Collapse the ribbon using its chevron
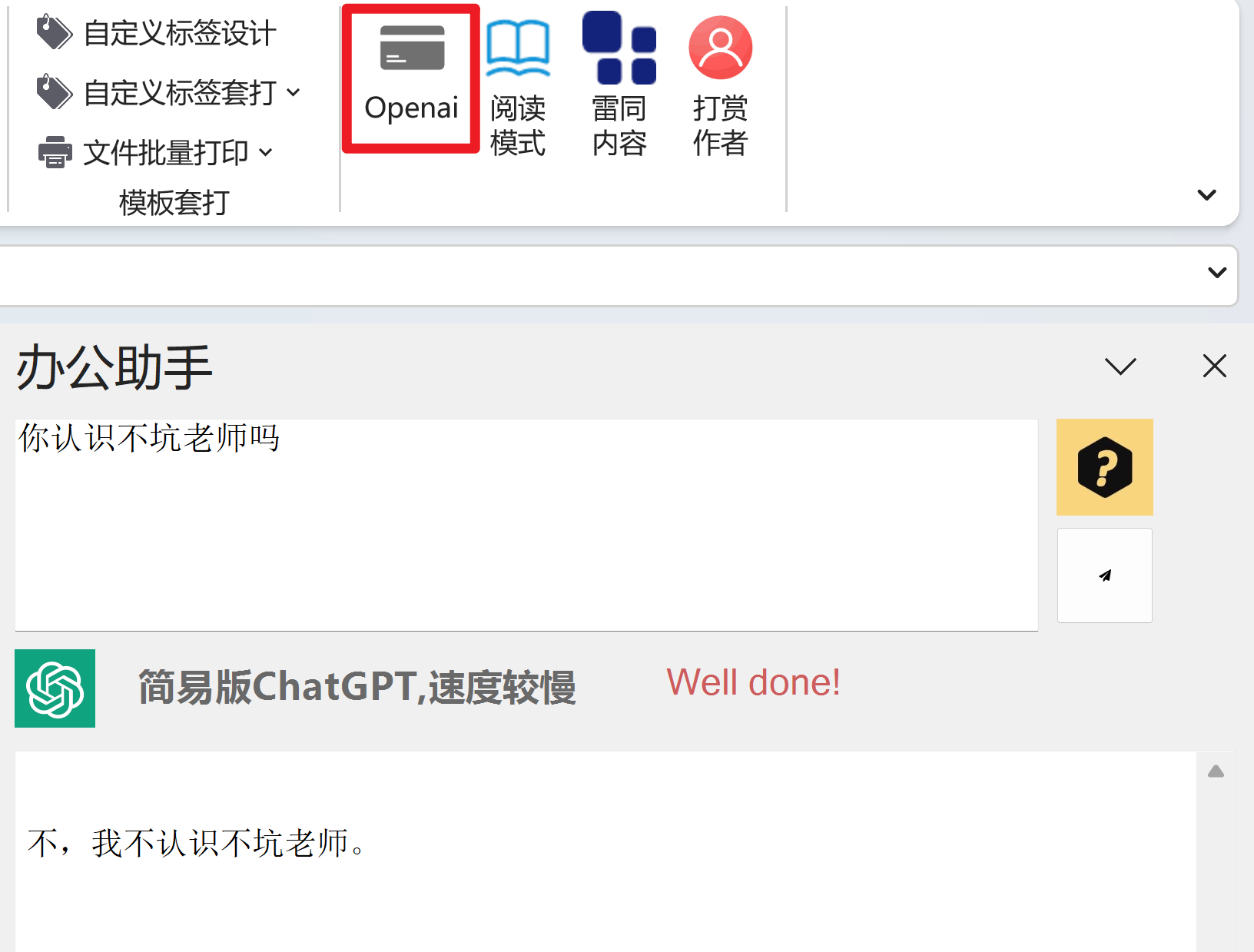This screenshot has height=952, width=1254. [1207, 195]
